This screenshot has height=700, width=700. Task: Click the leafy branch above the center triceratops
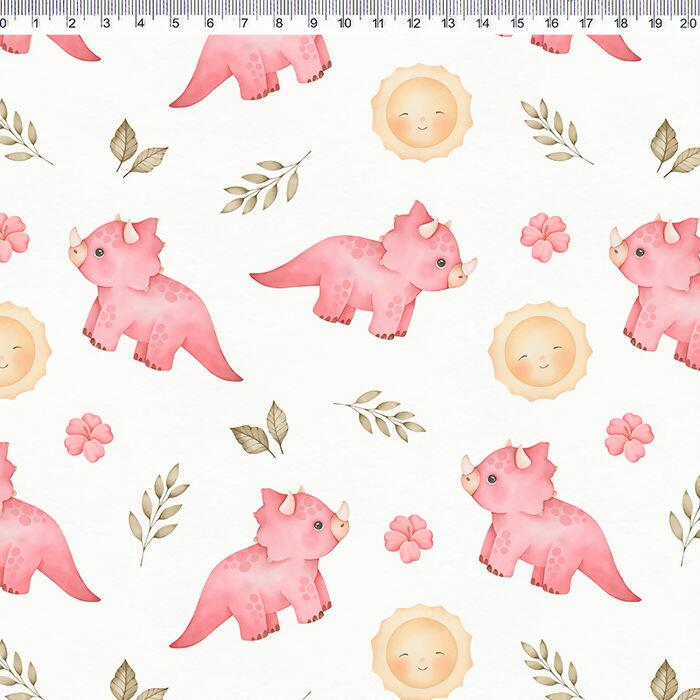click(265, 185)
